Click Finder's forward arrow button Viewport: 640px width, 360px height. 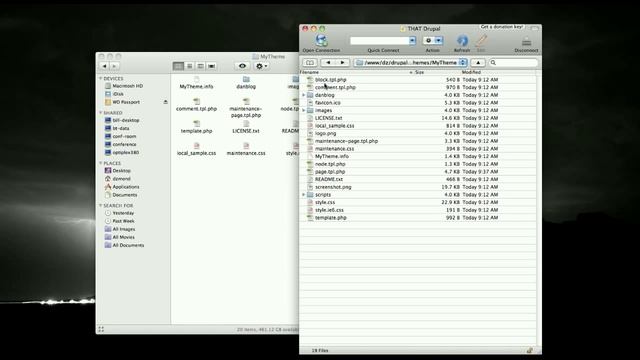(115, 66)
